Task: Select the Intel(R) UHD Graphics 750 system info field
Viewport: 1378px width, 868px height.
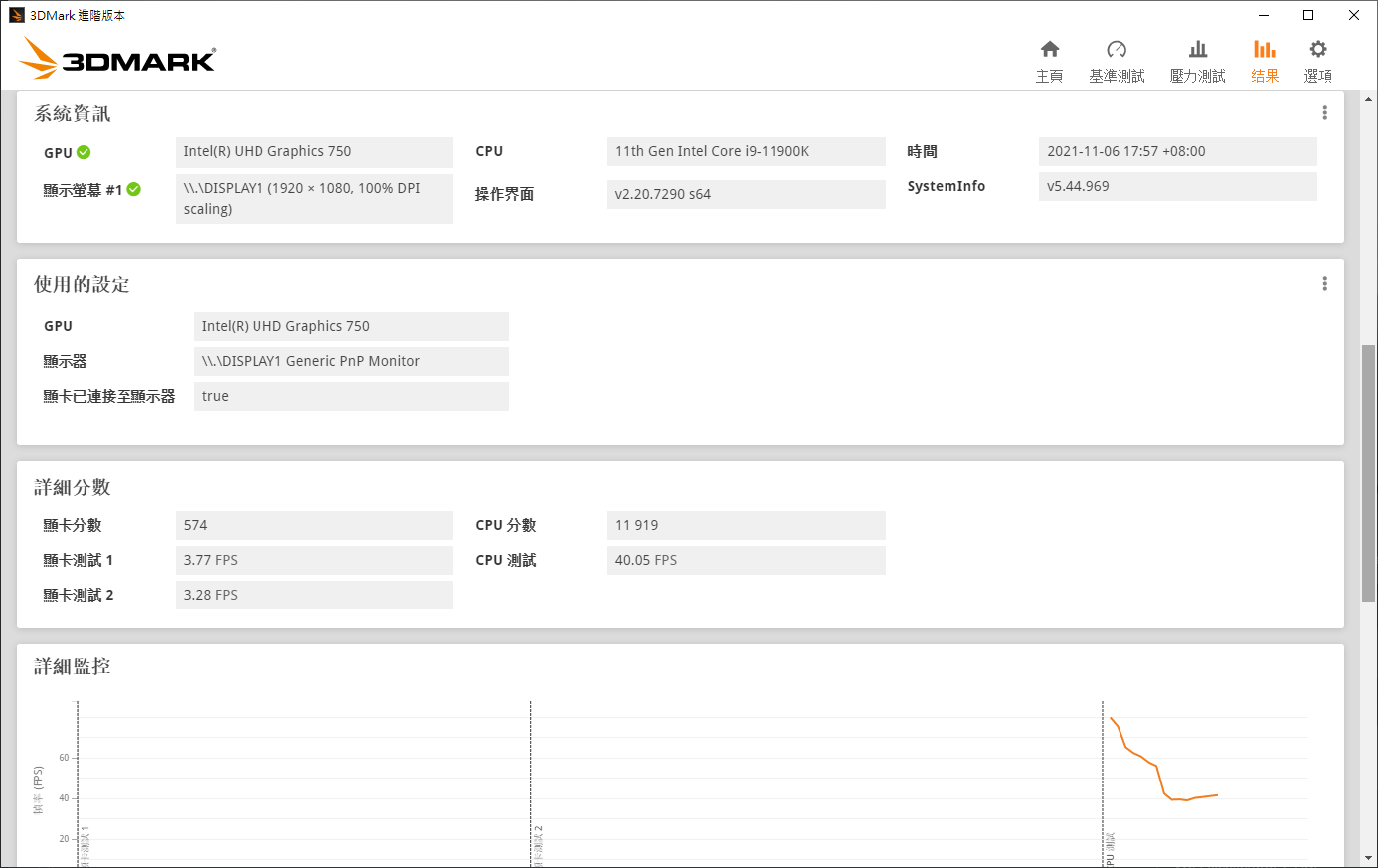Action: (314, 151)
